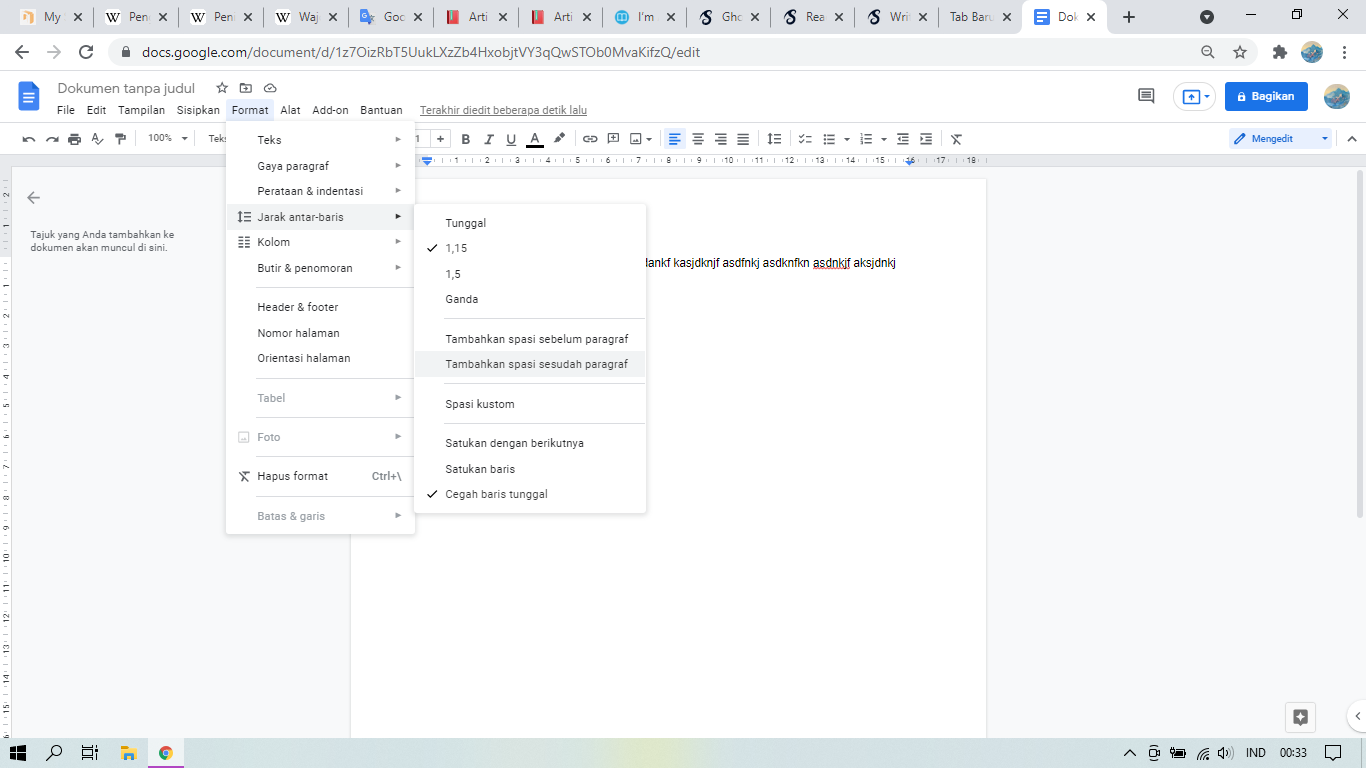Image resolution: width=1366 pixels, height=768 pixels.
Task: Choose Tambahkan spasi sesudah paragraf
Action: 536,364
